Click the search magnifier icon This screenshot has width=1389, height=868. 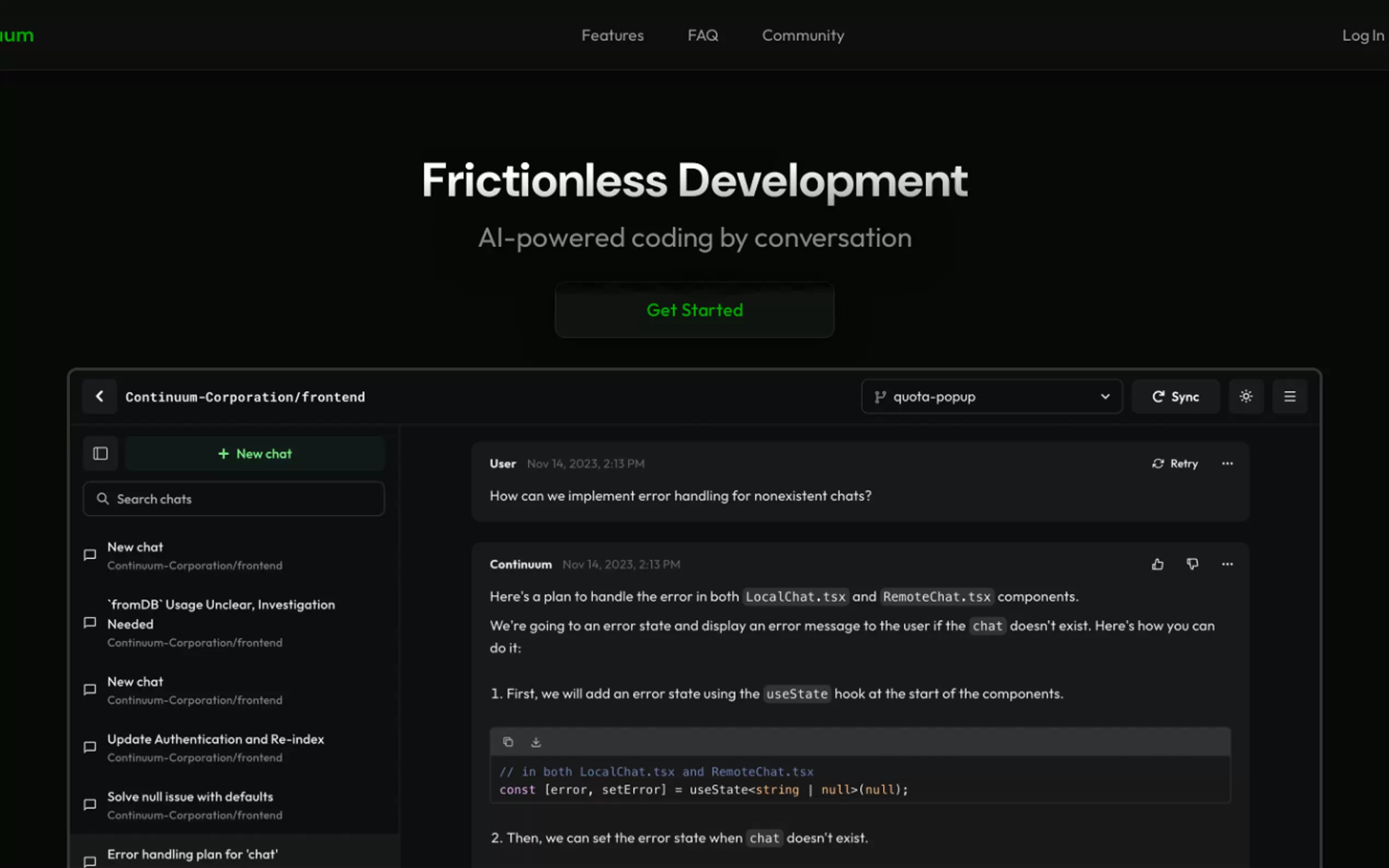click(103, 498)
